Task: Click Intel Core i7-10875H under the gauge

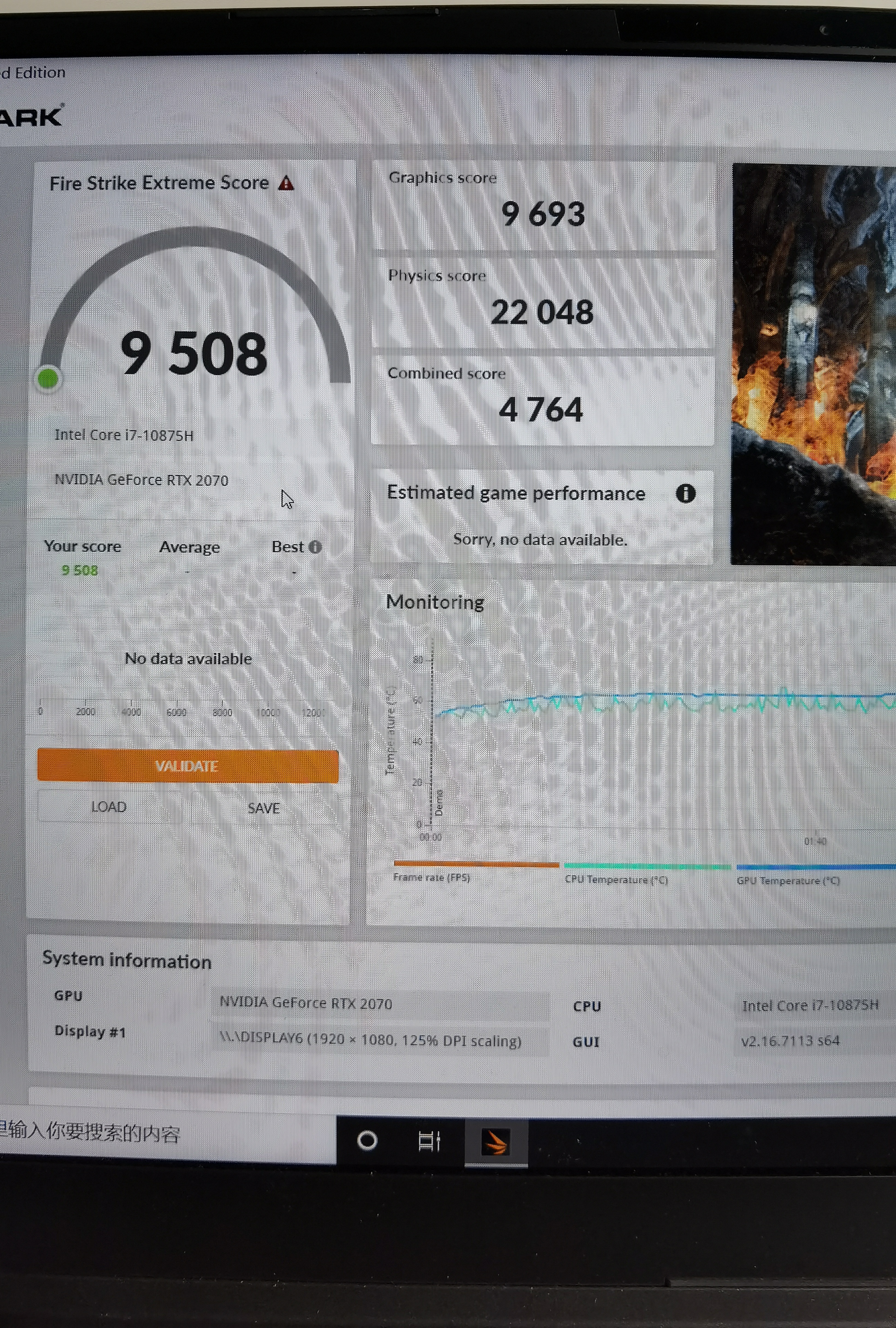Action: tap(124, 435)
